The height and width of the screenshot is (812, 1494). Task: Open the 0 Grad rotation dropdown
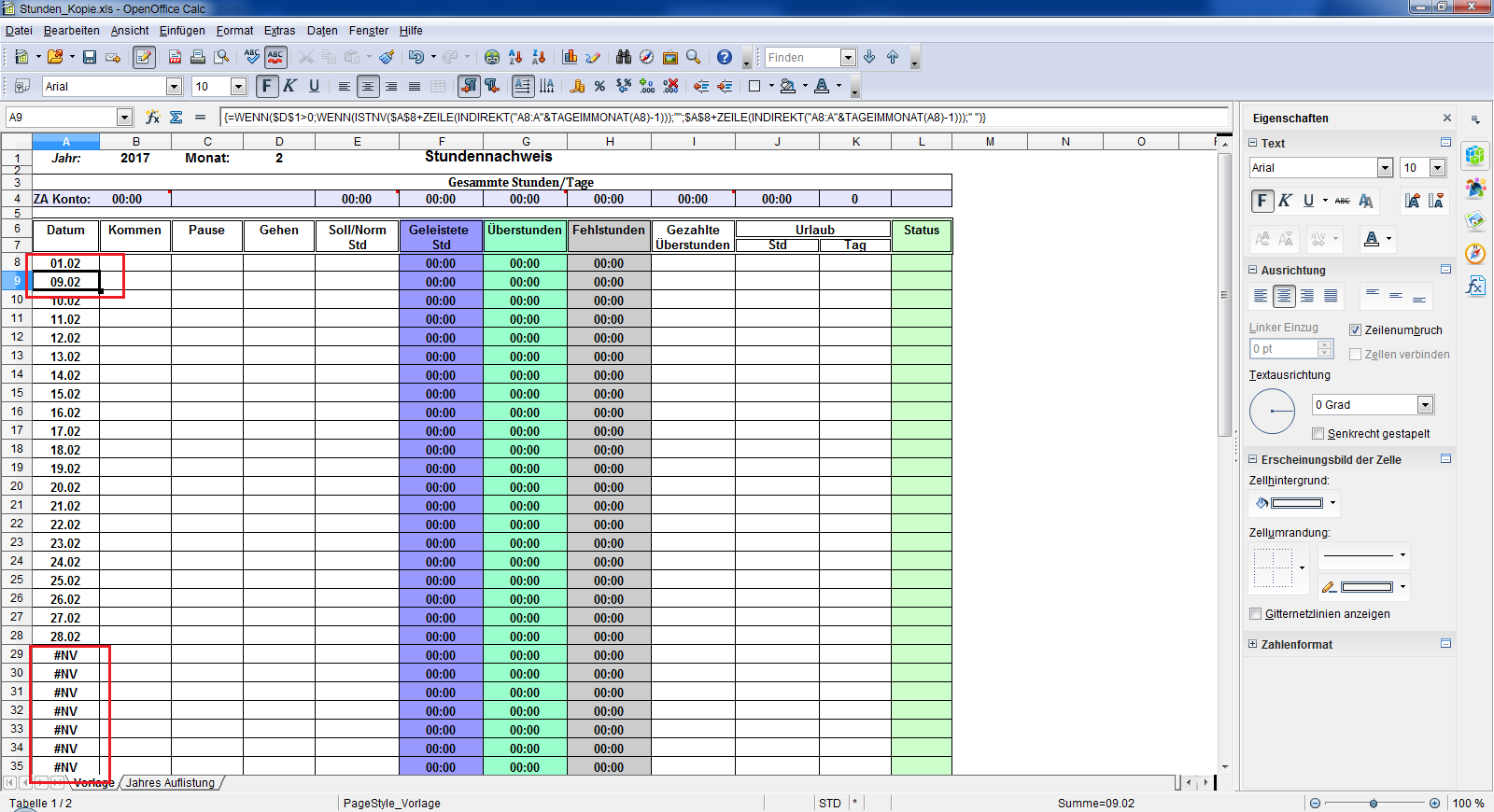(x=1425, y=405)
